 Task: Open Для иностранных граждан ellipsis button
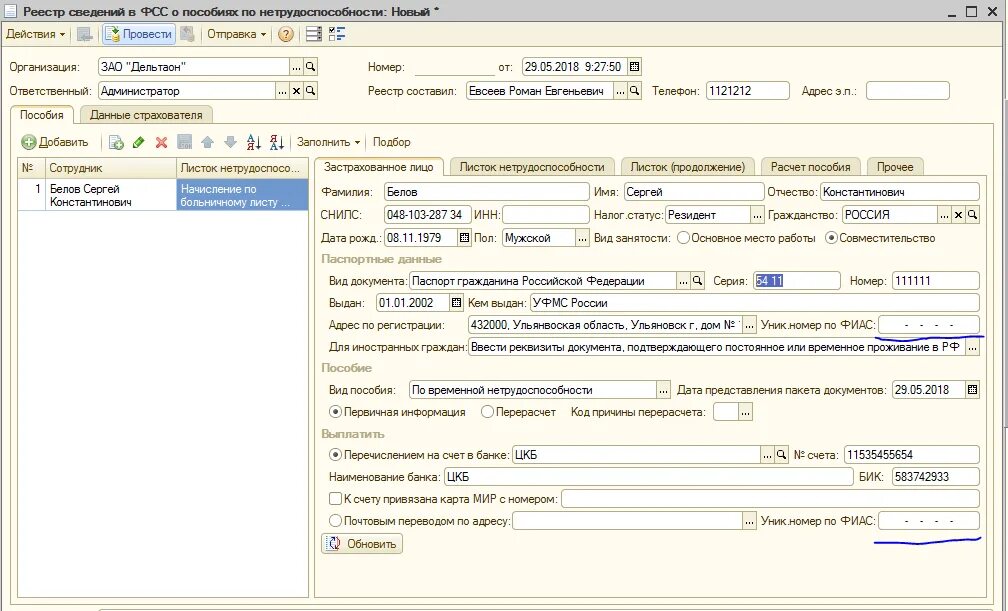tap(973, 347)
